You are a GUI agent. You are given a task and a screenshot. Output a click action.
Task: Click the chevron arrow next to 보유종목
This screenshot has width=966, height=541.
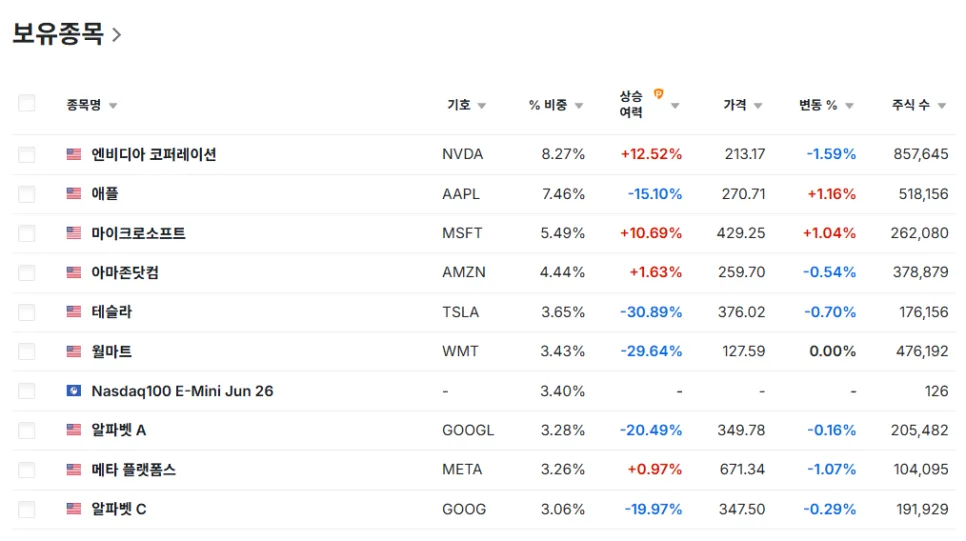coord(116,35)
